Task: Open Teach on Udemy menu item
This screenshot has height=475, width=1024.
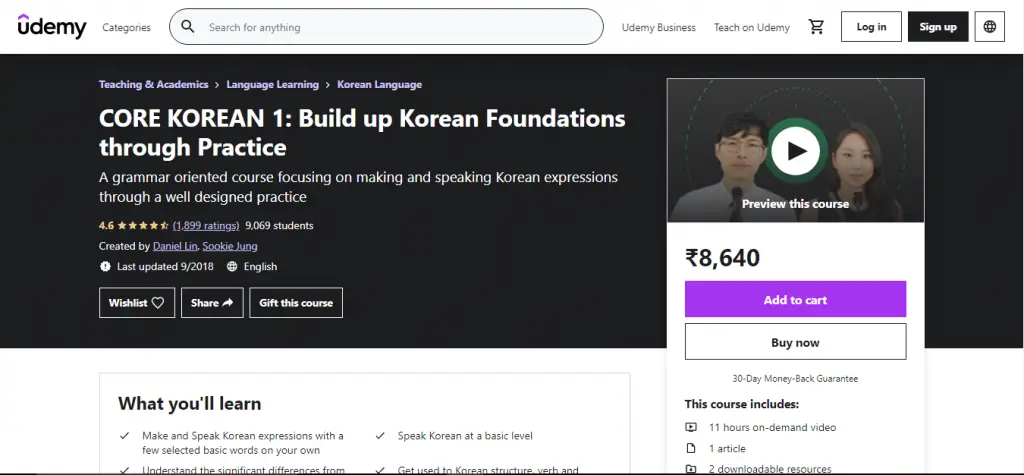Action: point(751,27)
